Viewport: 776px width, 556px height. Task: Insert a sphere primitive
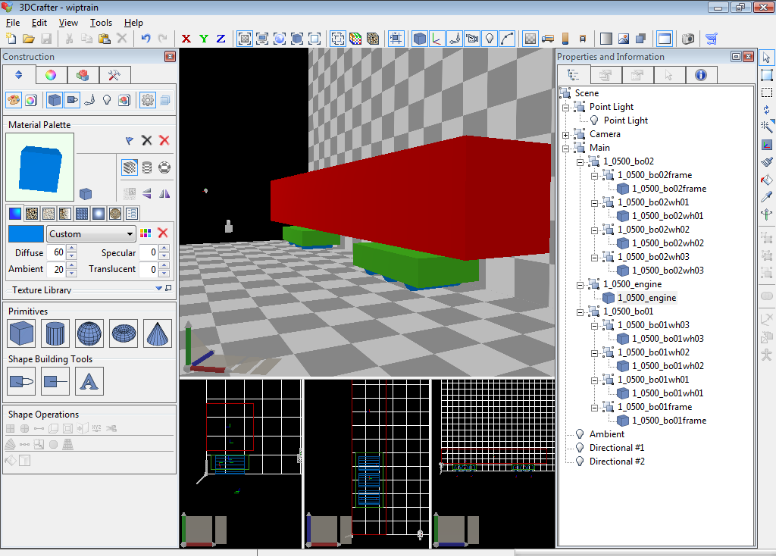pyautogui.click(x=89, y=333)
